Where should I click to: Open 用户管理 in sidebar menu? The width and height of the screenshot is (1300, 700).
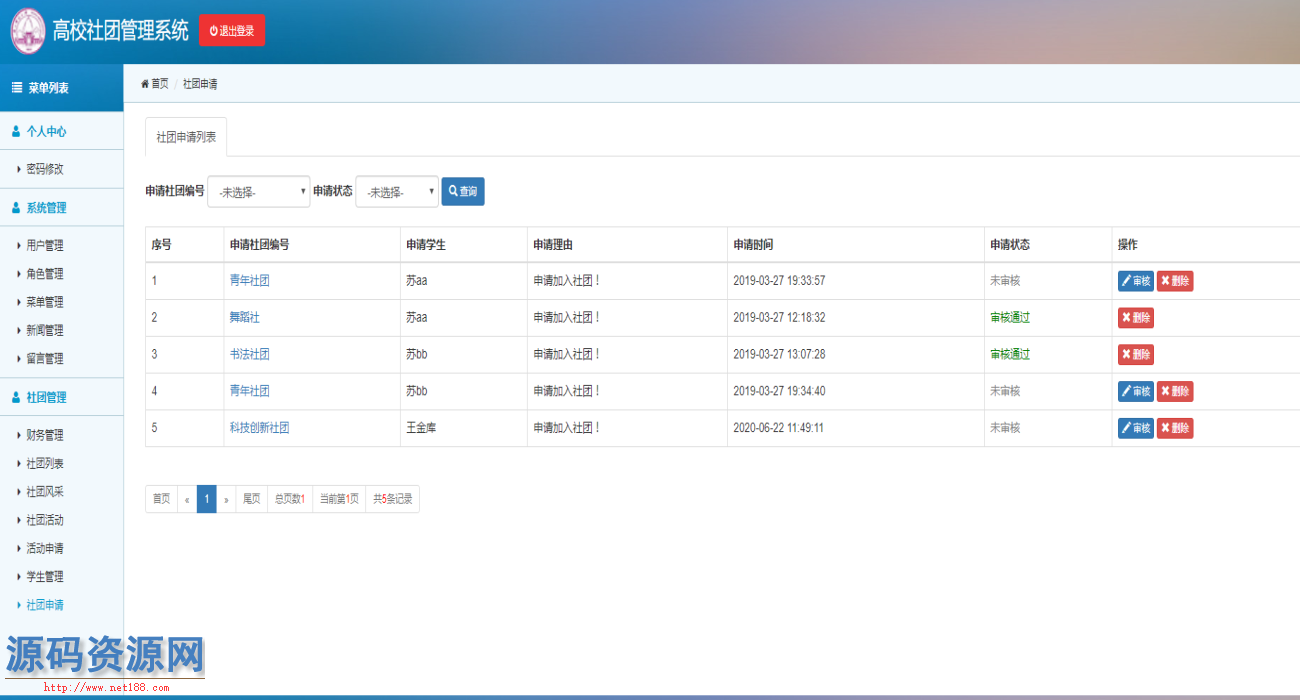45,245
